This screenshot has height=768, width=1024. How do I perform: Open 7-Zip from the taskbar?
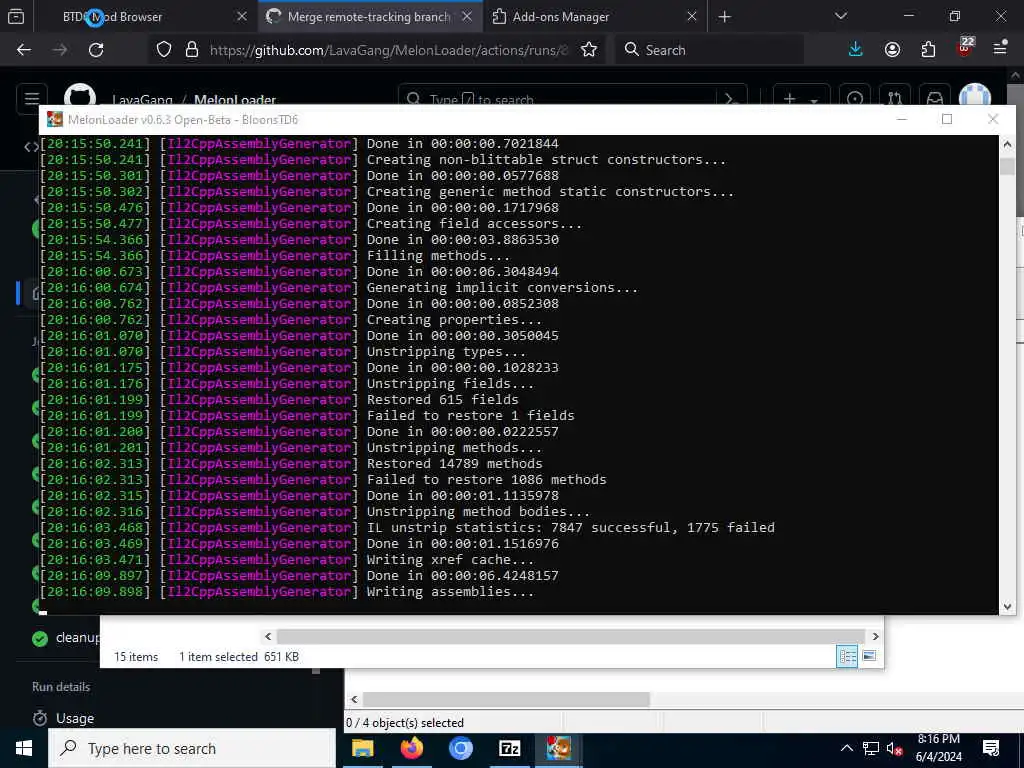tap(509, 748)
